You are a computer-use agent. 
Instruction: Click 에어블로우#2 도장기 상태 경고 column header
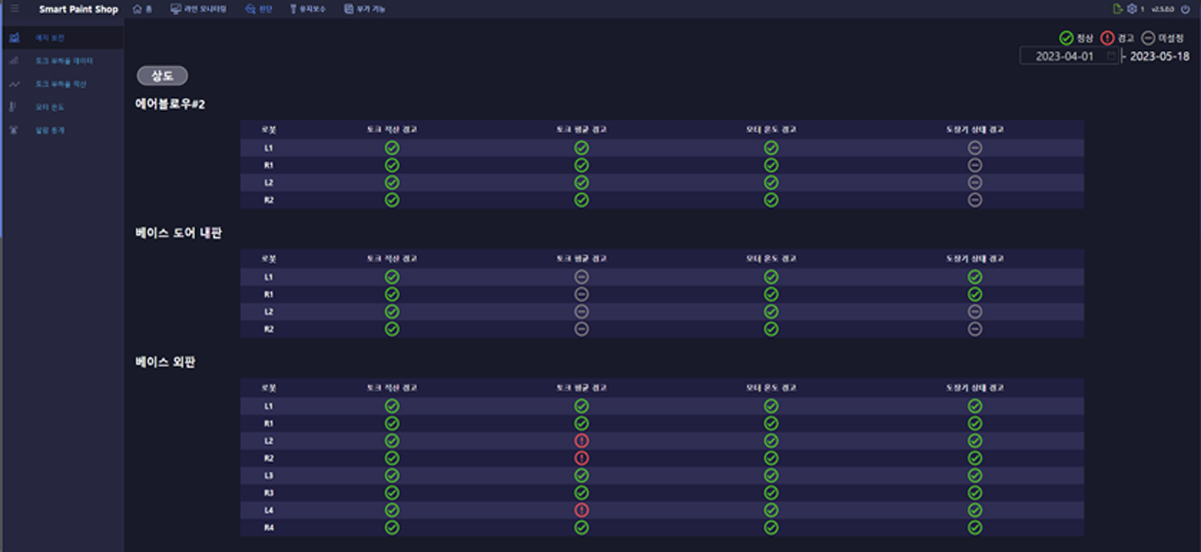[975, 130]
